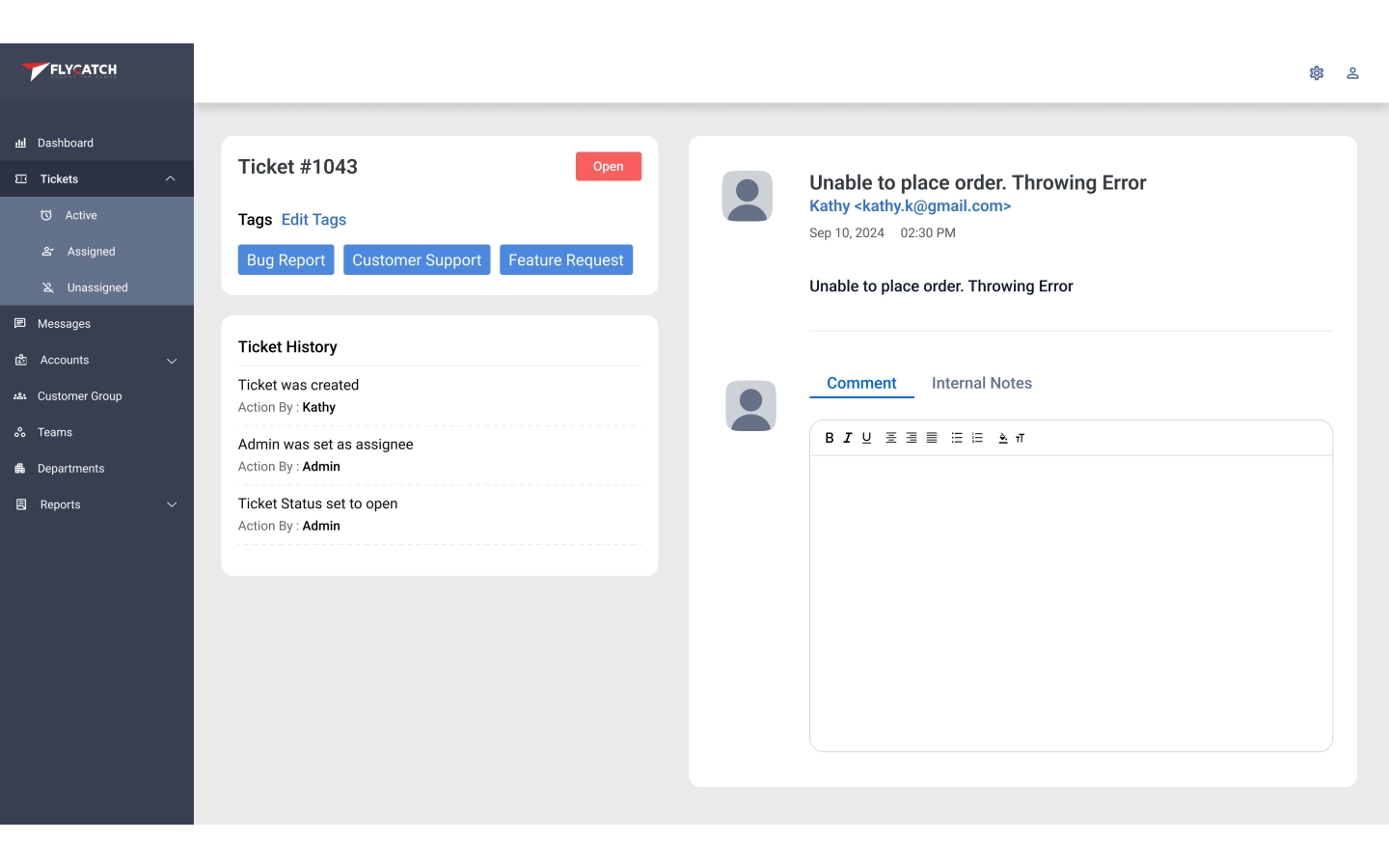The width and height of the screenshot is (1389, 868).
Task: Click Kathy's avatar beside the ticket title
Action: point(748,197)
